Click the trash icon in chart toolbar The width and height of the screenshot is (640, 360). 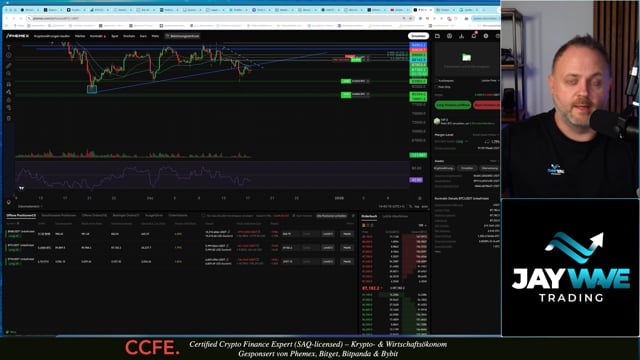[9, 118]
